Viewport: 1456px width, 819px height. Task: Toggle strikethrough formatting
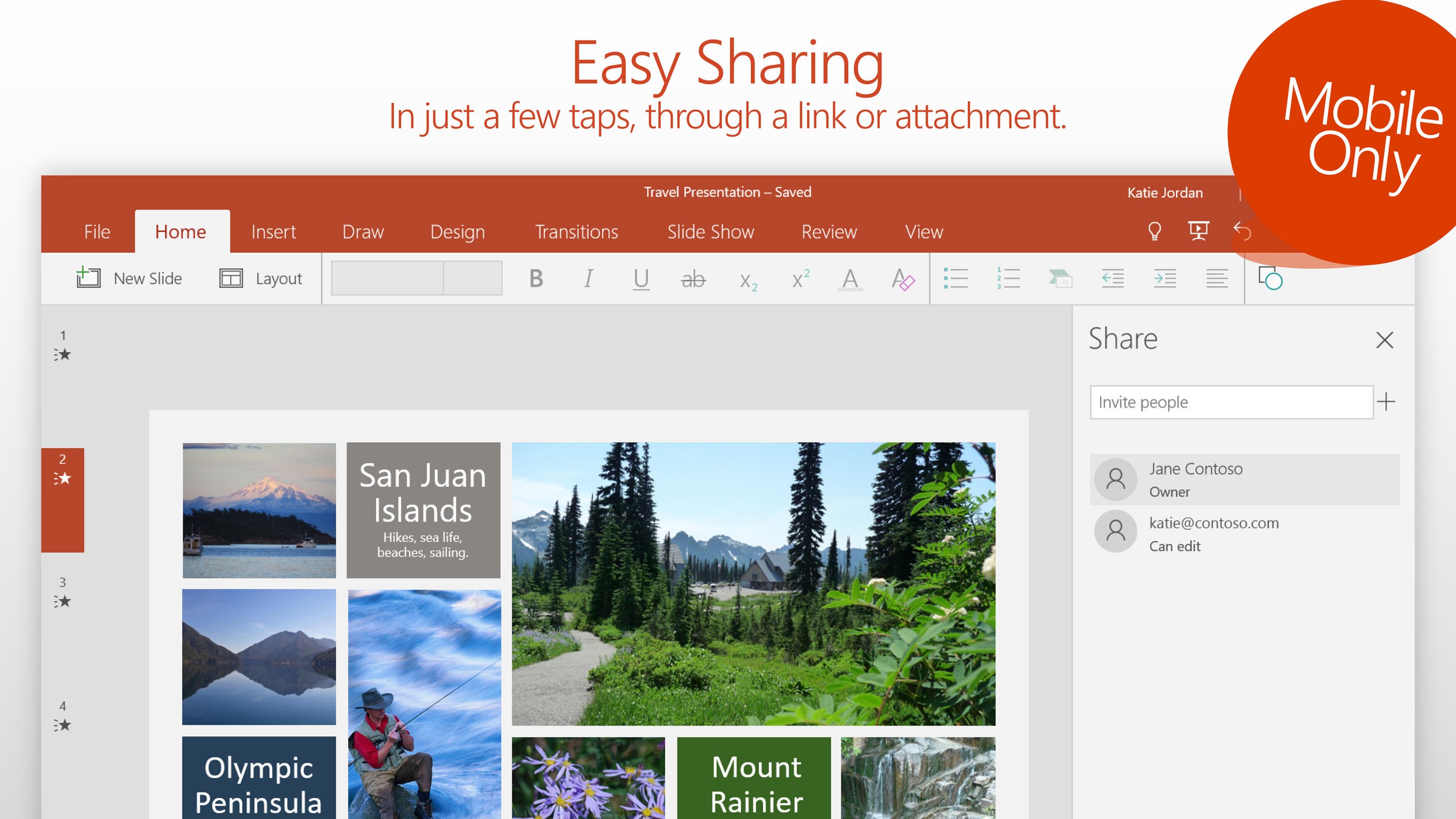pyautogui.click(x=693, y=279)
